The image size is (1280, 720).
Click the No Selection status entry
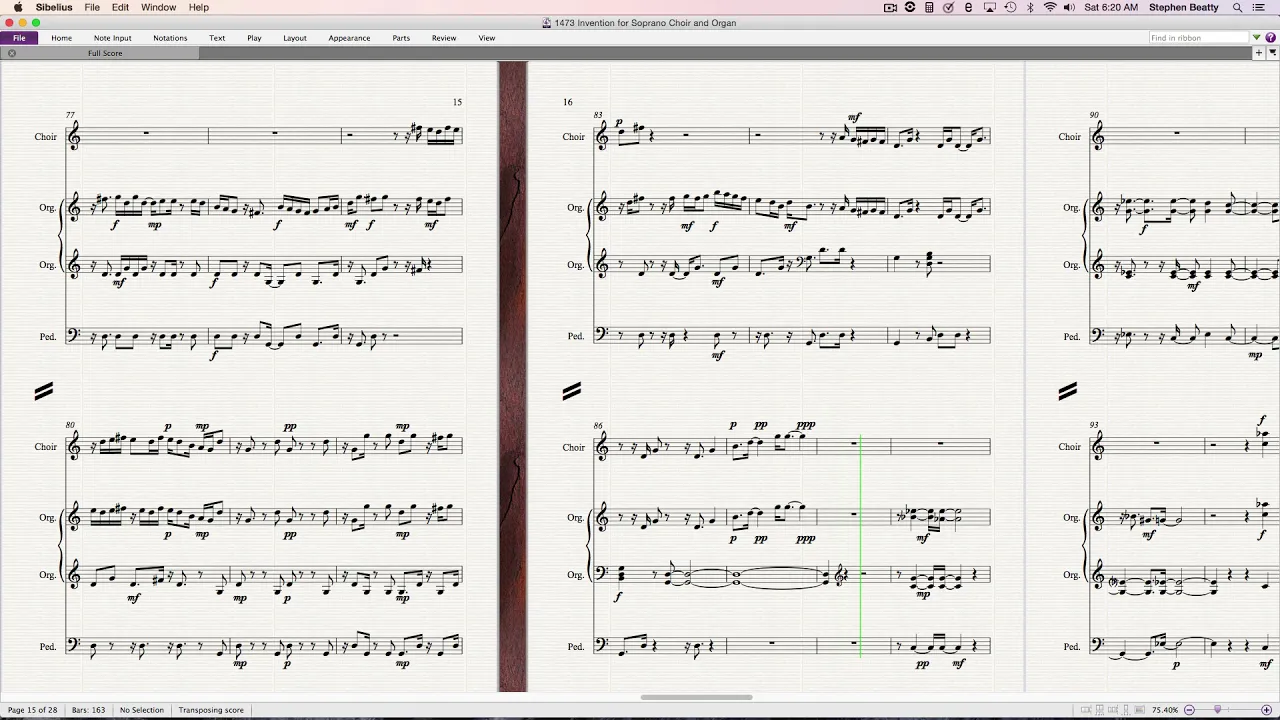coord(142,710)
